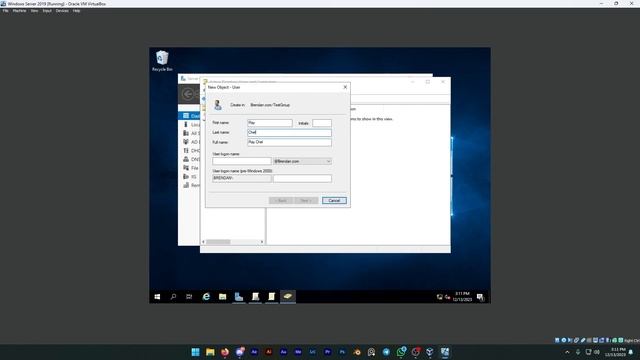Viewport: 640px width, 360px height.
Task: Click Next button in New Object dialog
Action: click(306, 200)
